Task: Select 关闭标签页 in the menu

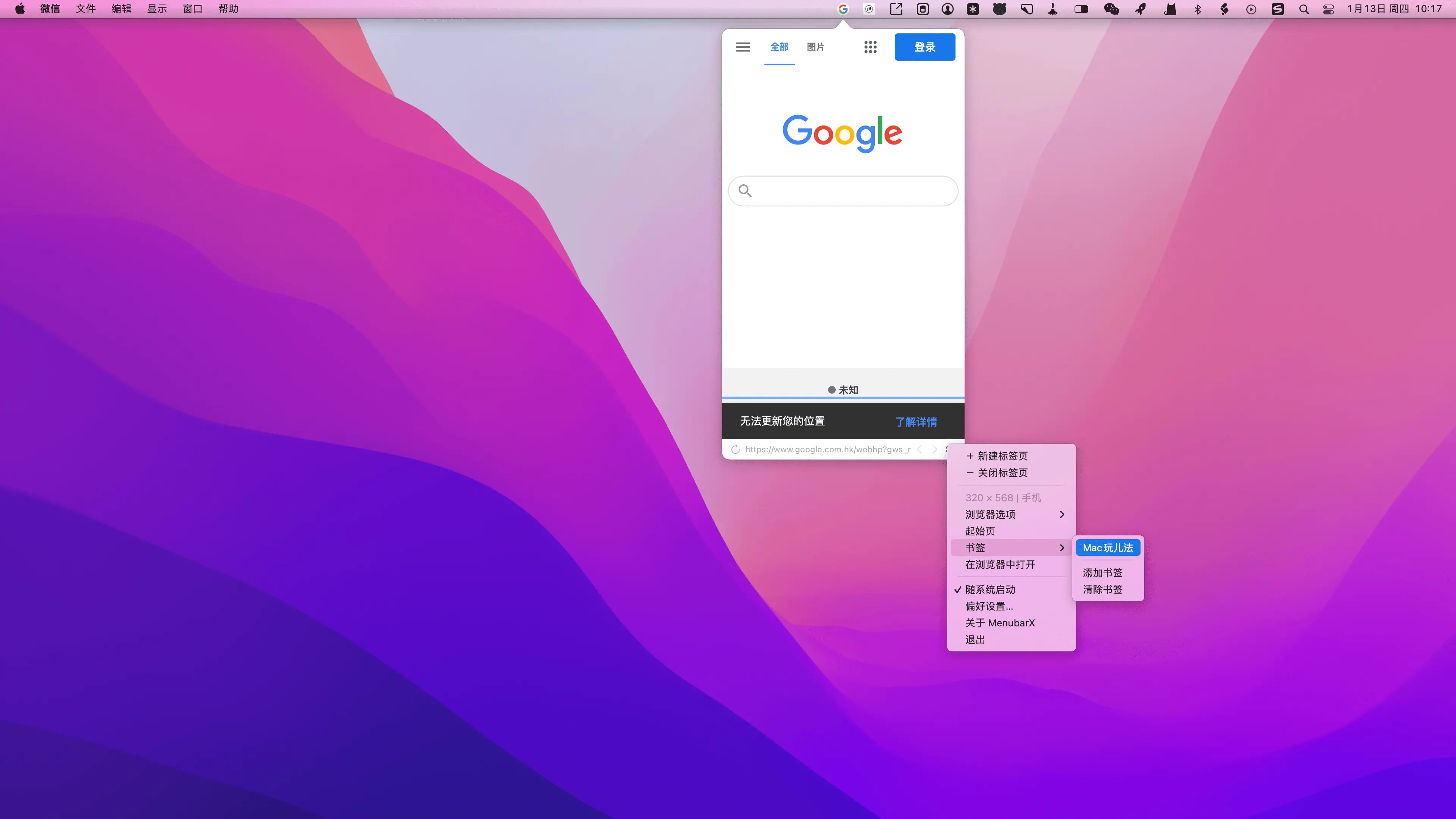Action: [x=1011, y=472]
